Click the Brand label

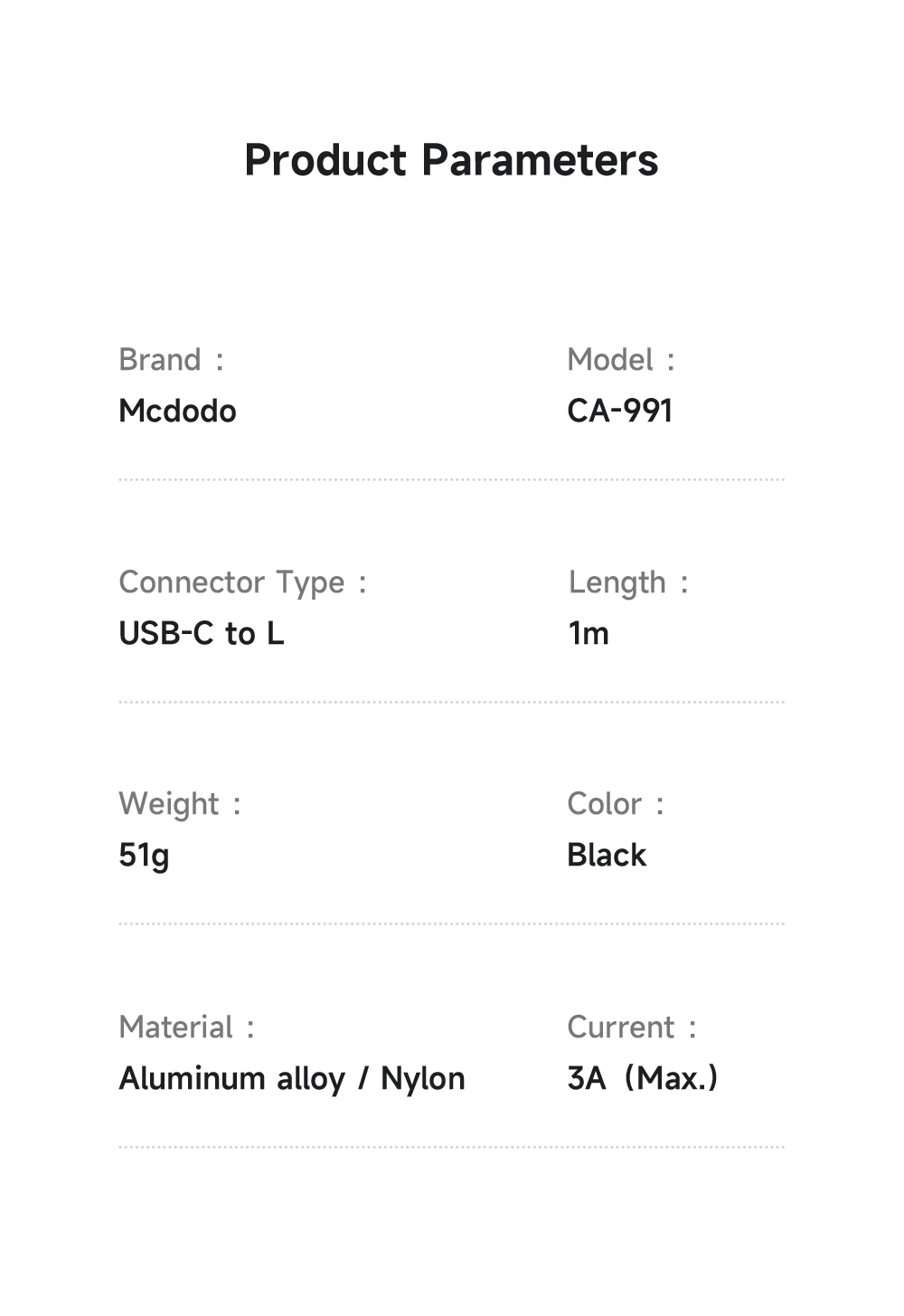(x=160, y=360)
